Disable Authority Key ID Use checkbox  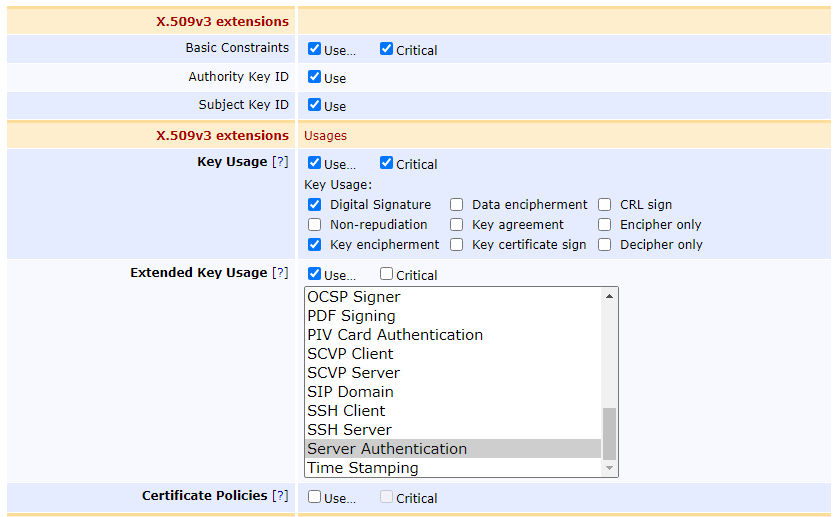tap(314, 77)
